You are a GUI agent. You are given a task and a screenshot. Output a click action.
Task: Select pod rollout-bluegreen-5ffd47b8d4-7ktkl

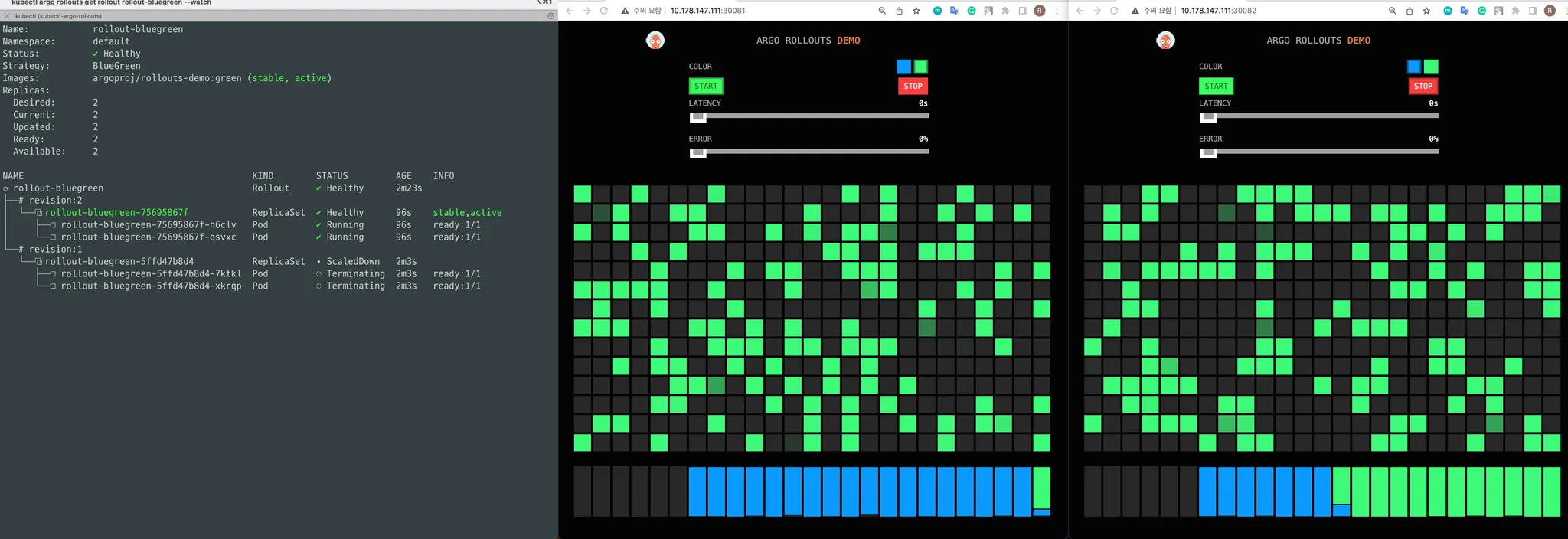click(x=151, y=273)
